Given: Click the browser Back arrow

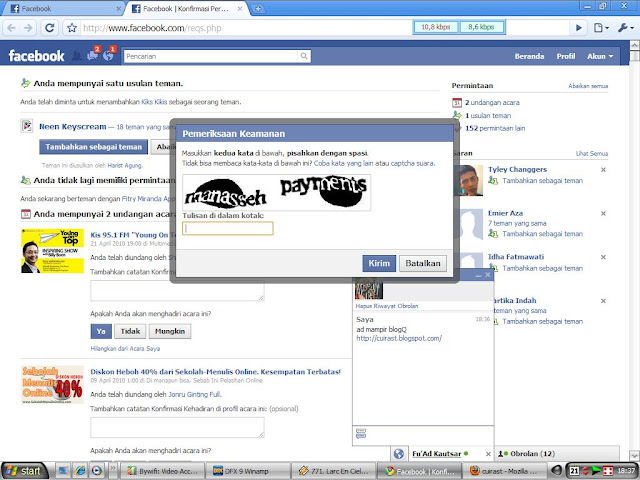Looking at the screenshot, I should pyautogui.click(x=11, y=28).
